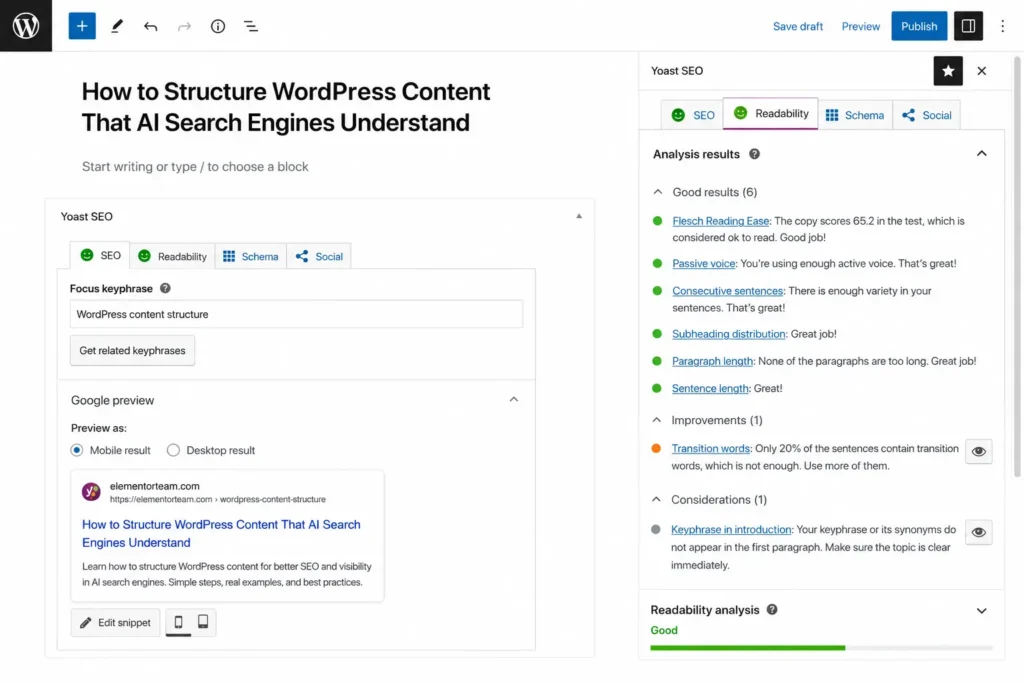1024x683 pixels.
Task: Highlight Transition words results with the eye icon
Action: point(978,451)
